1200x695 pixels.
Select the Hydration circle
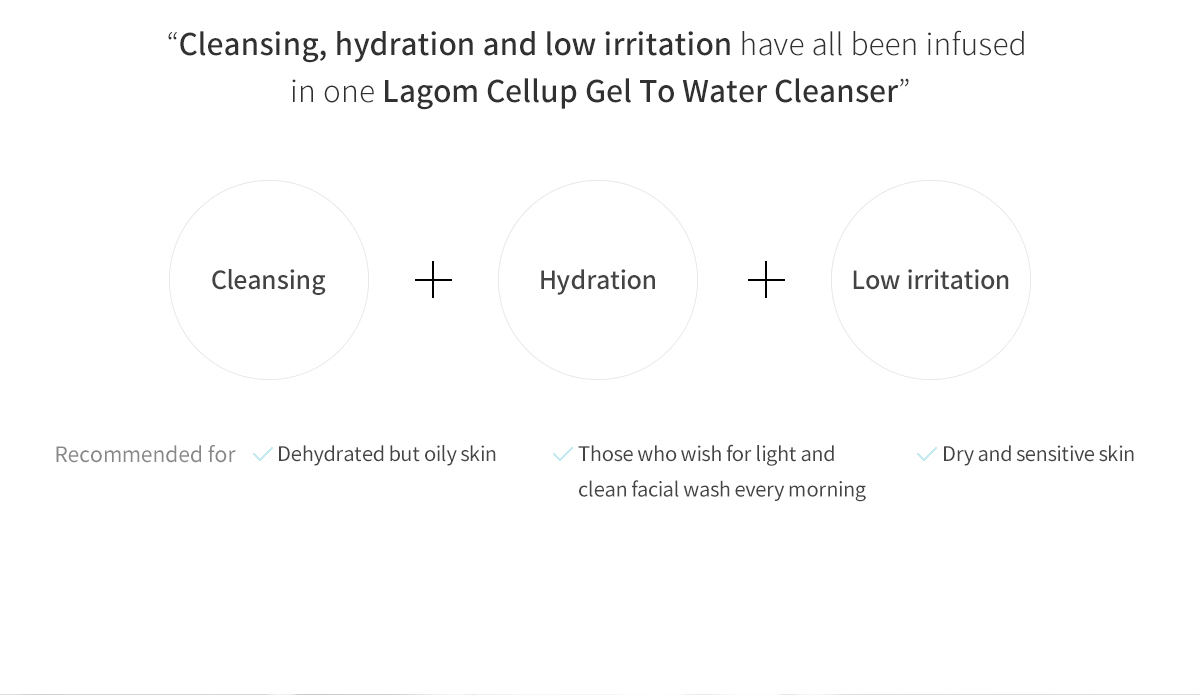tap(598, 280)
